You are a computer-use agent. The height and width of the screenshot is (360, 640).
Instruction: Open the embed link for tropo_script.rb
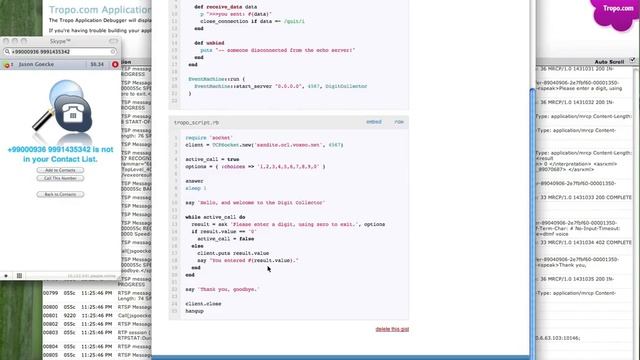[x=373, y=122]
